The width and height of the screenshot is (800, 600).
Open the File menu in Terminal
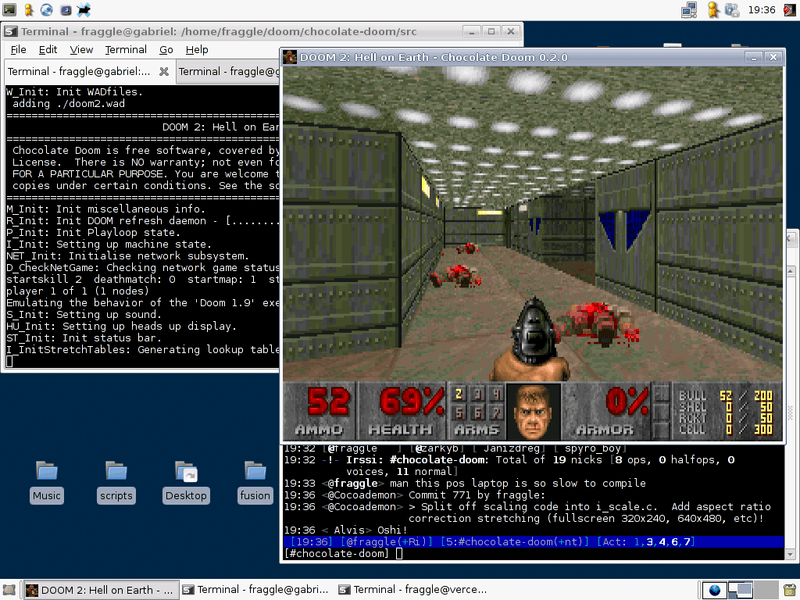(x=18, y=49)
